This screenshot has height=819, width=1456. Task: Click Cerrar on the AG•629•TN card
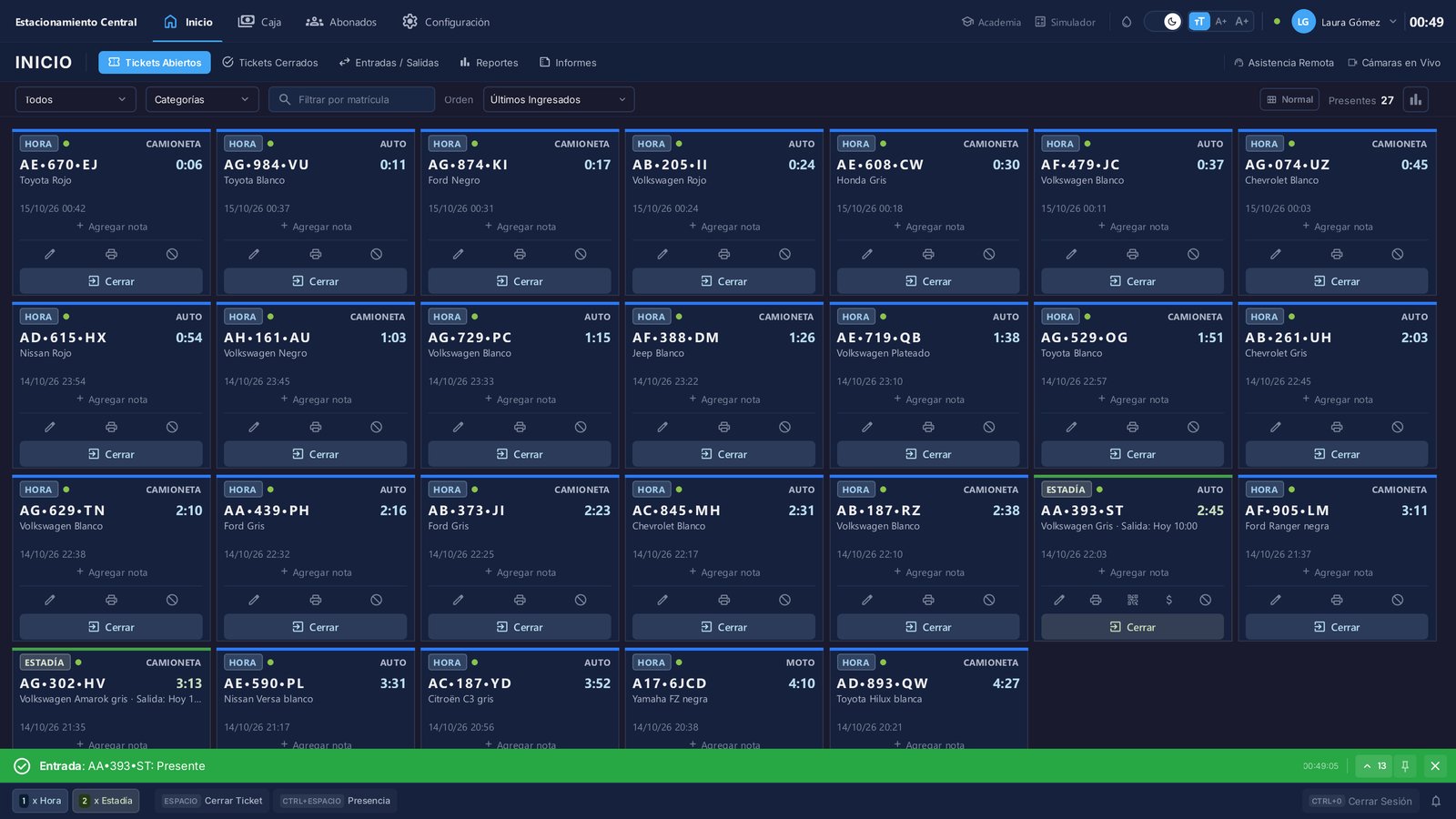tap(111, 627)
